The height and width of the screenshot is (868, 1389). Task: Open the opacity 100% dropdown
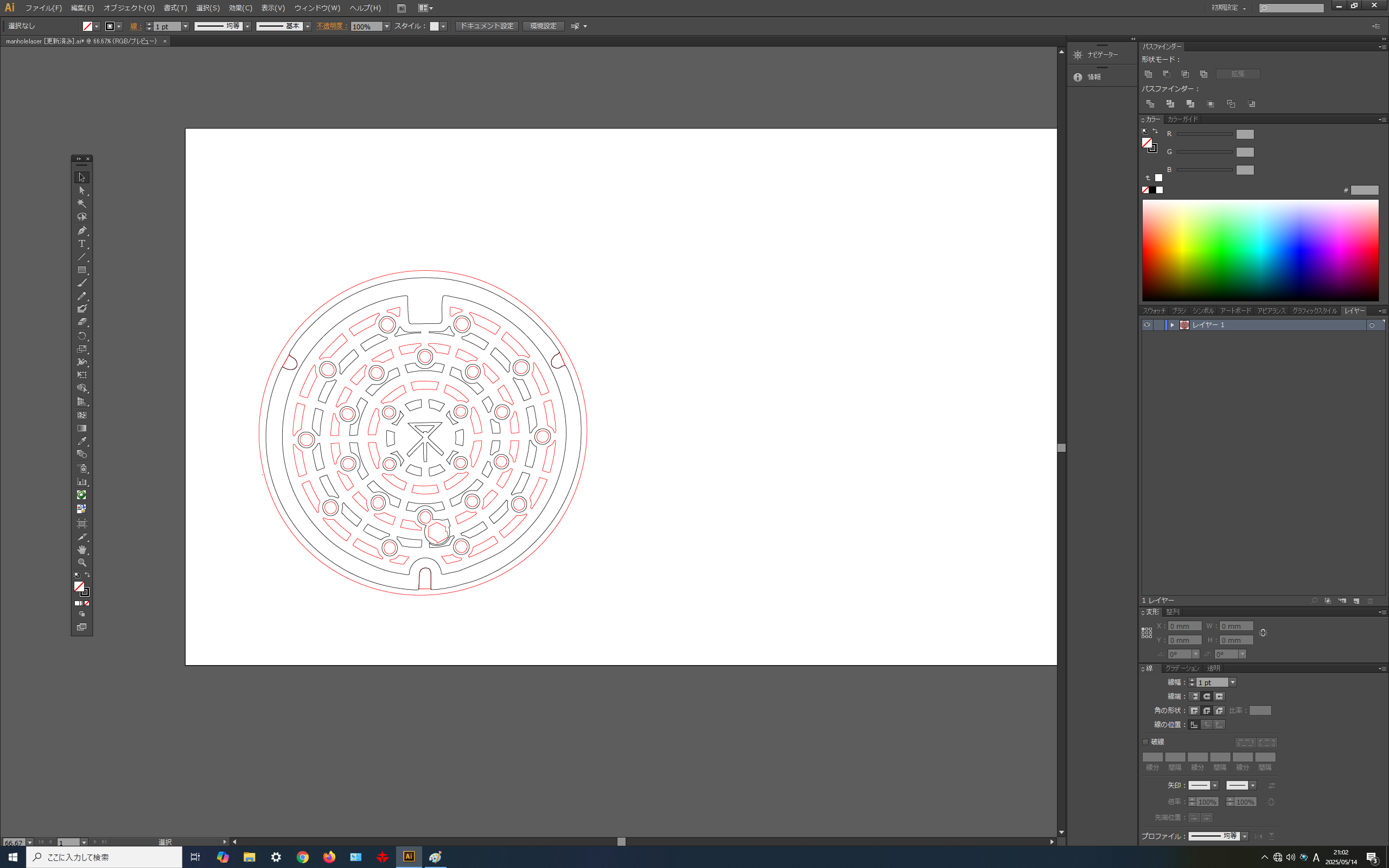387,27
